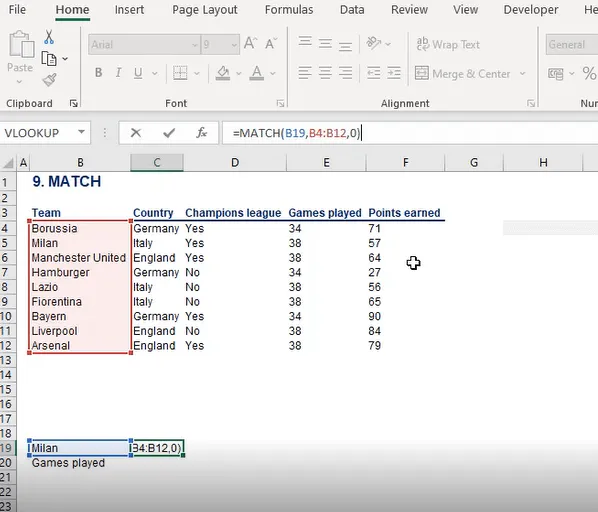Image resolution: width=598 pixels, height=512 pixels.
Task: Expand the Underline style dropdown arrow
Action: click(155, 73)
